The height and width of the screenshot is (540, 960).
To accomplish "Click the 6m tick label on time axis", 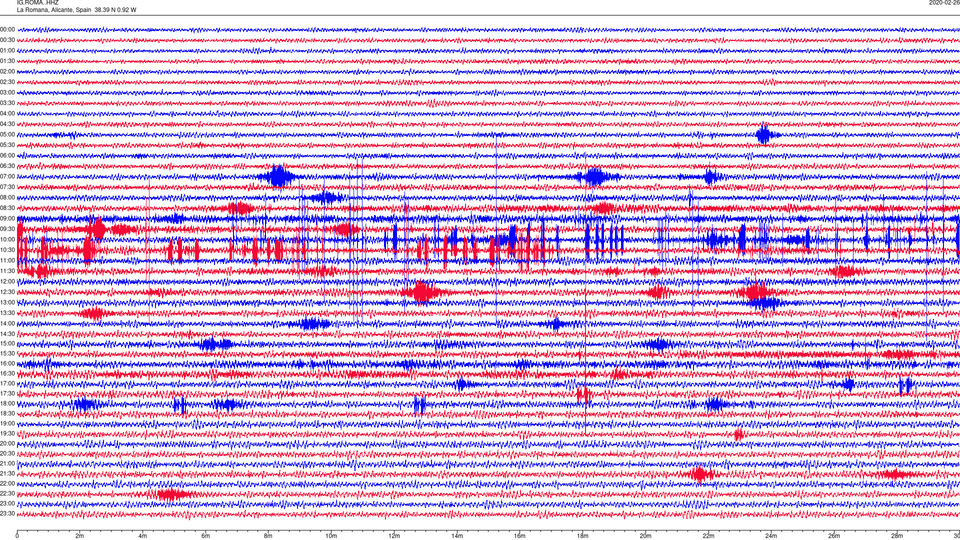I will 206,536.
